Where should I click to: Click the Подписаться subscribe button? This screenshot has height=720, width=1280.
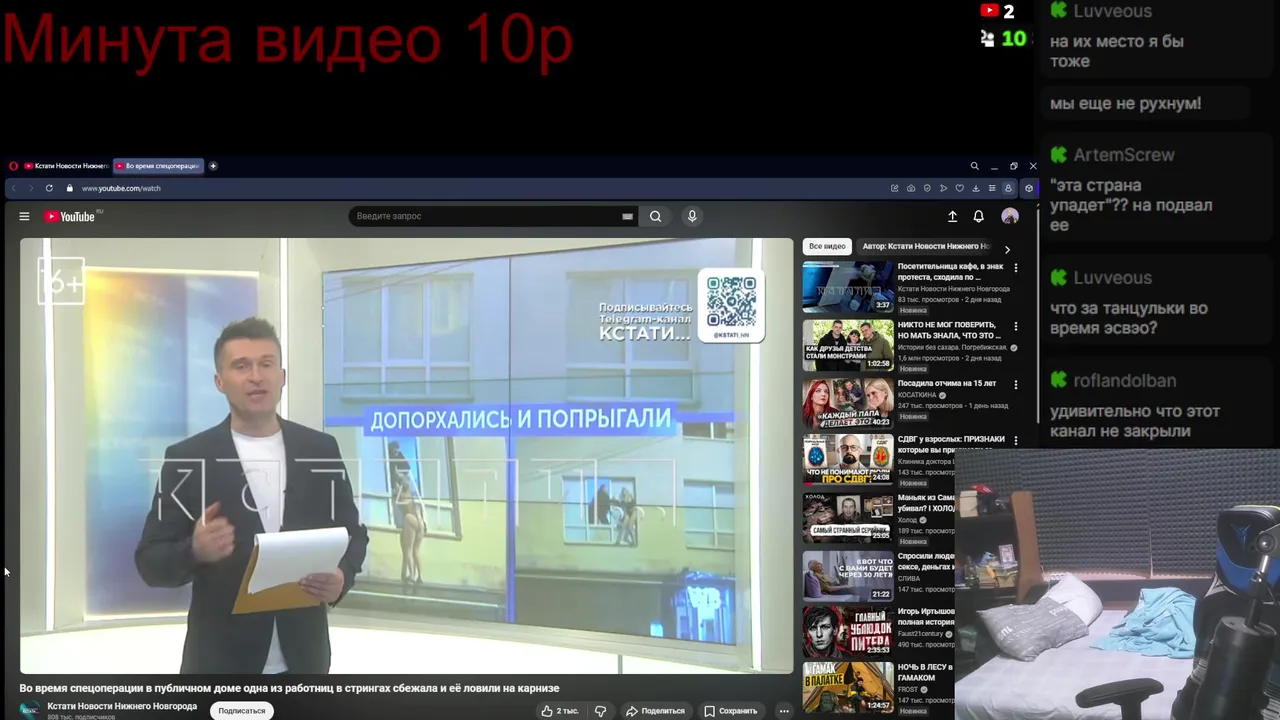coord(242,711)
